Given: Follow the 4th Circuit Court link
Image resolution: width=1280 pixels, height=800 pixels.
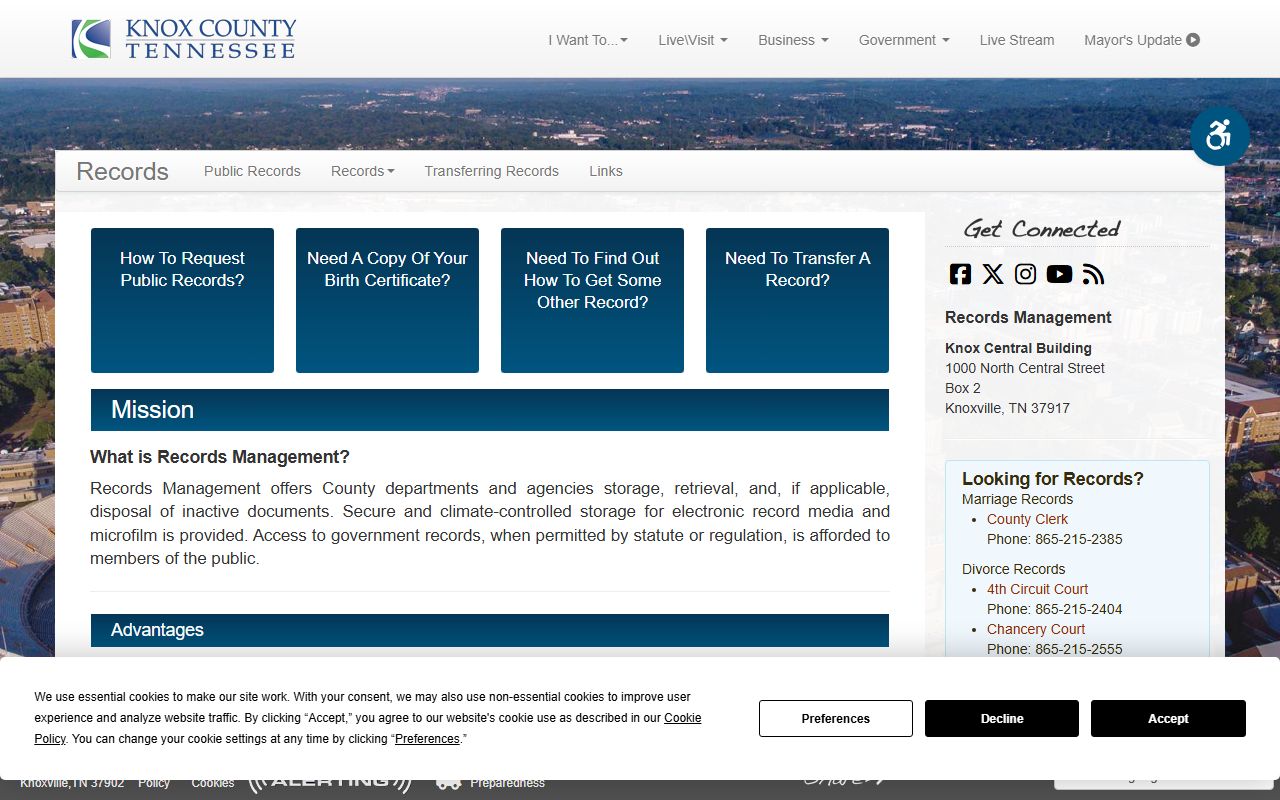Looking at the screenshot, I should click(1037, 589).
